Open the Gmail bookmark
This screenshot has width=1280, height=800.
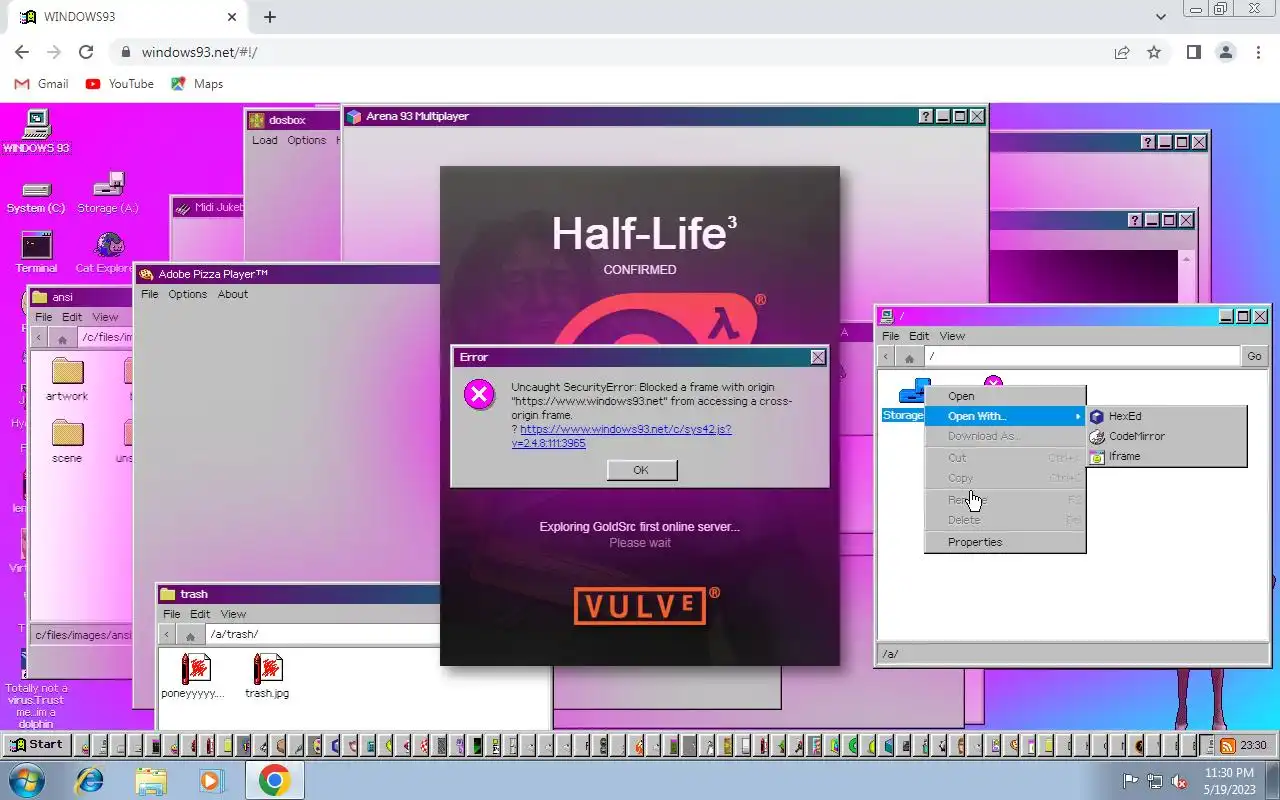pyautogui.click(x=42, y=84)
